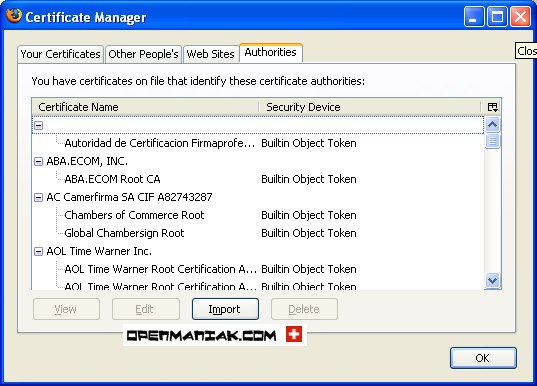Click the Edit button
Image resolution: width=537 pixels, height=386 pixels.
(x=146, y=309)
